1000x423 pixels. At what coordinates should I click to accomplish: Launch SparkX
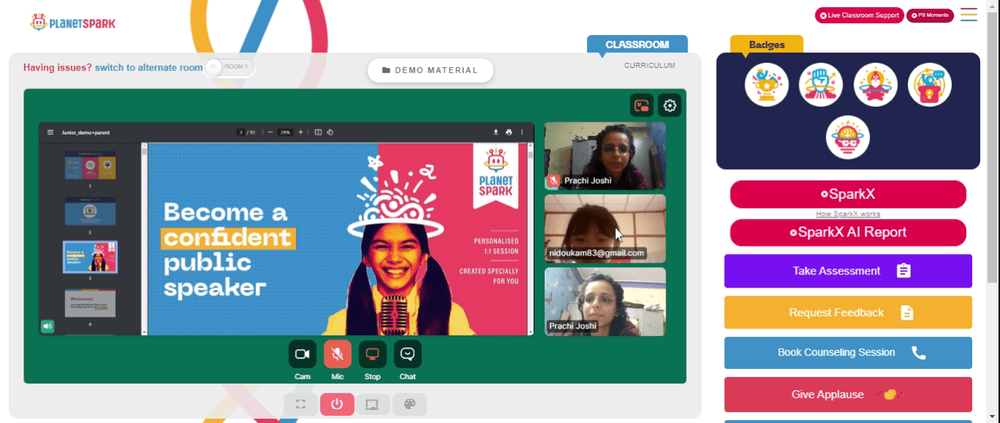[848, 194]
